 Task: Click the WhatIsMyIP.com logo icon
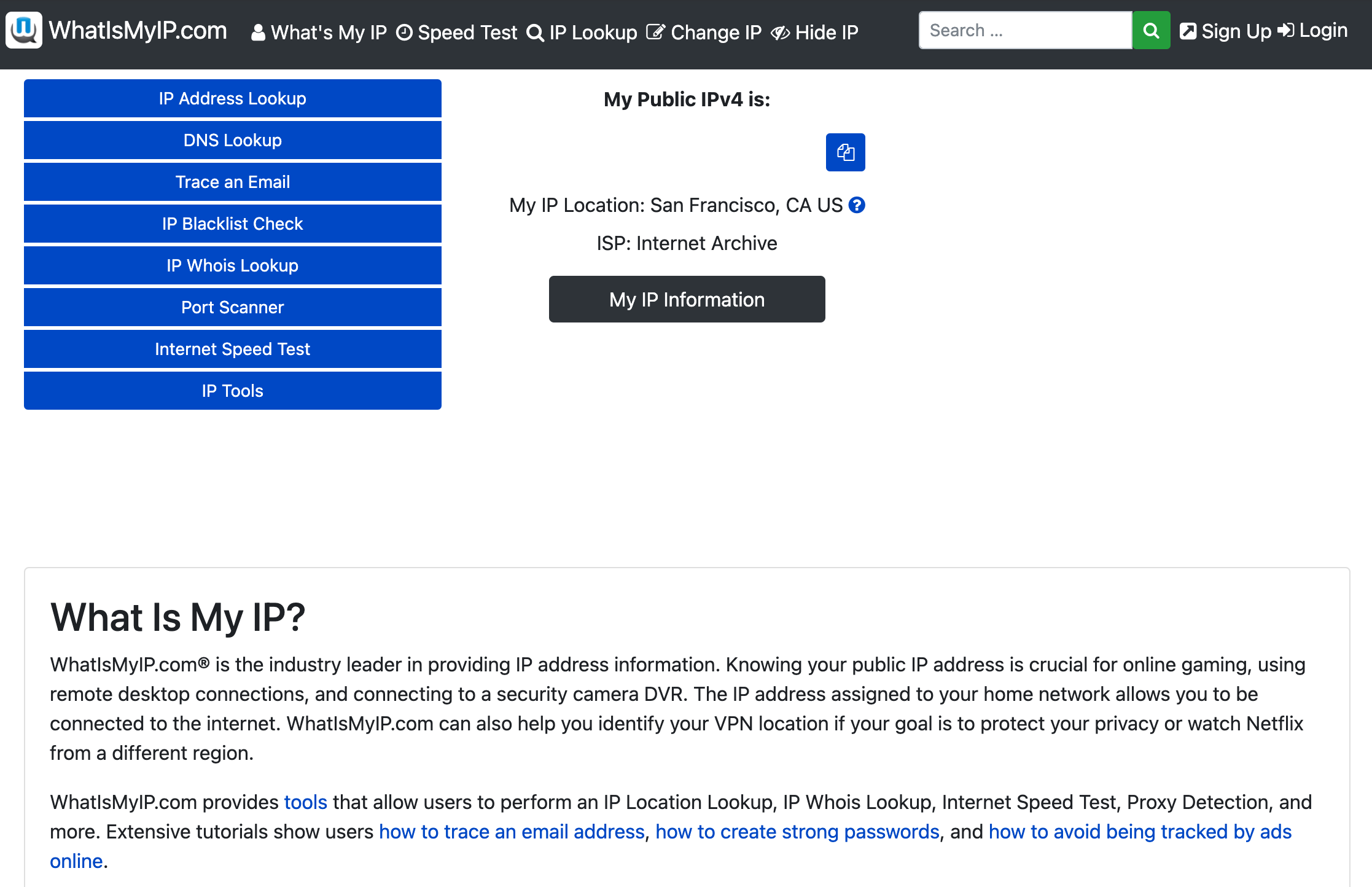tap(24, 30)
